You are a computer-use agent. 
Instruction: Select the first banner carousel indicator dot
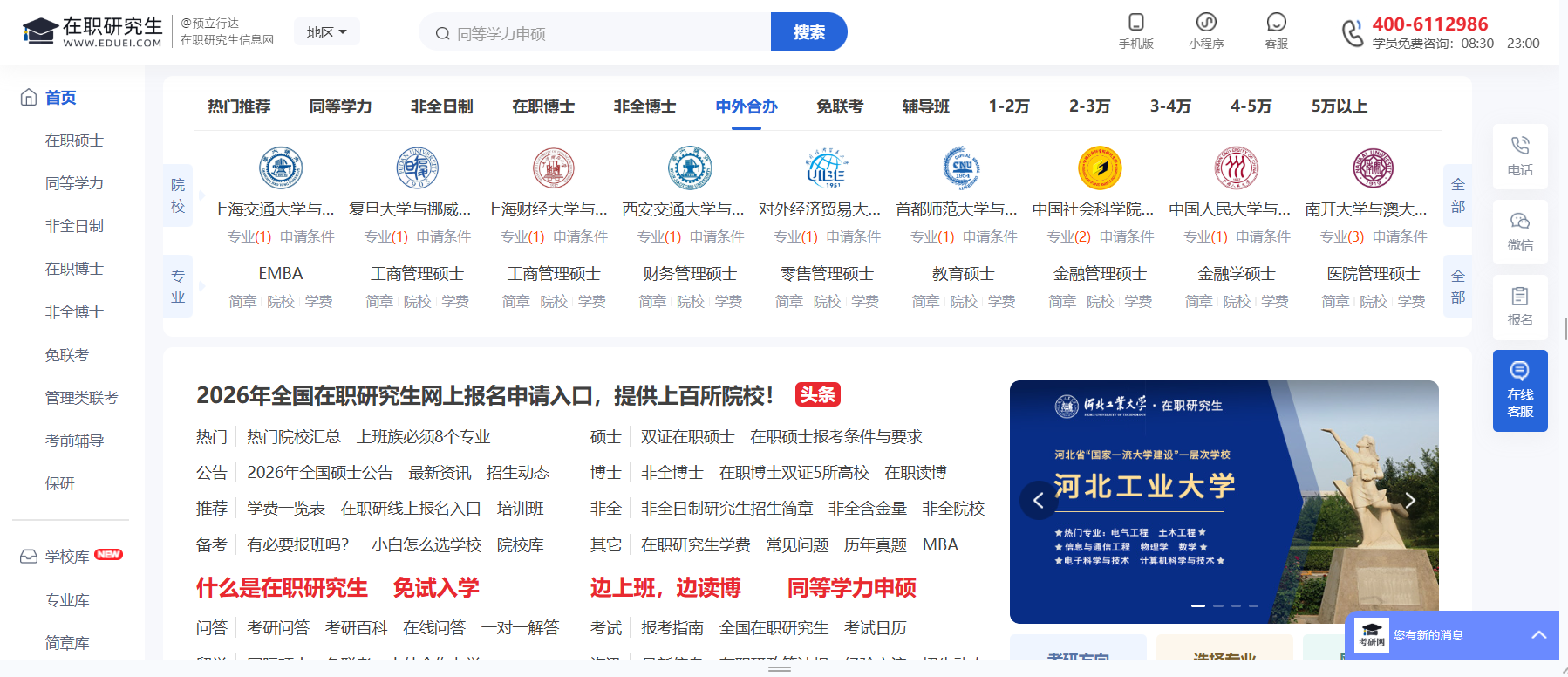(x=1198, y=605)
